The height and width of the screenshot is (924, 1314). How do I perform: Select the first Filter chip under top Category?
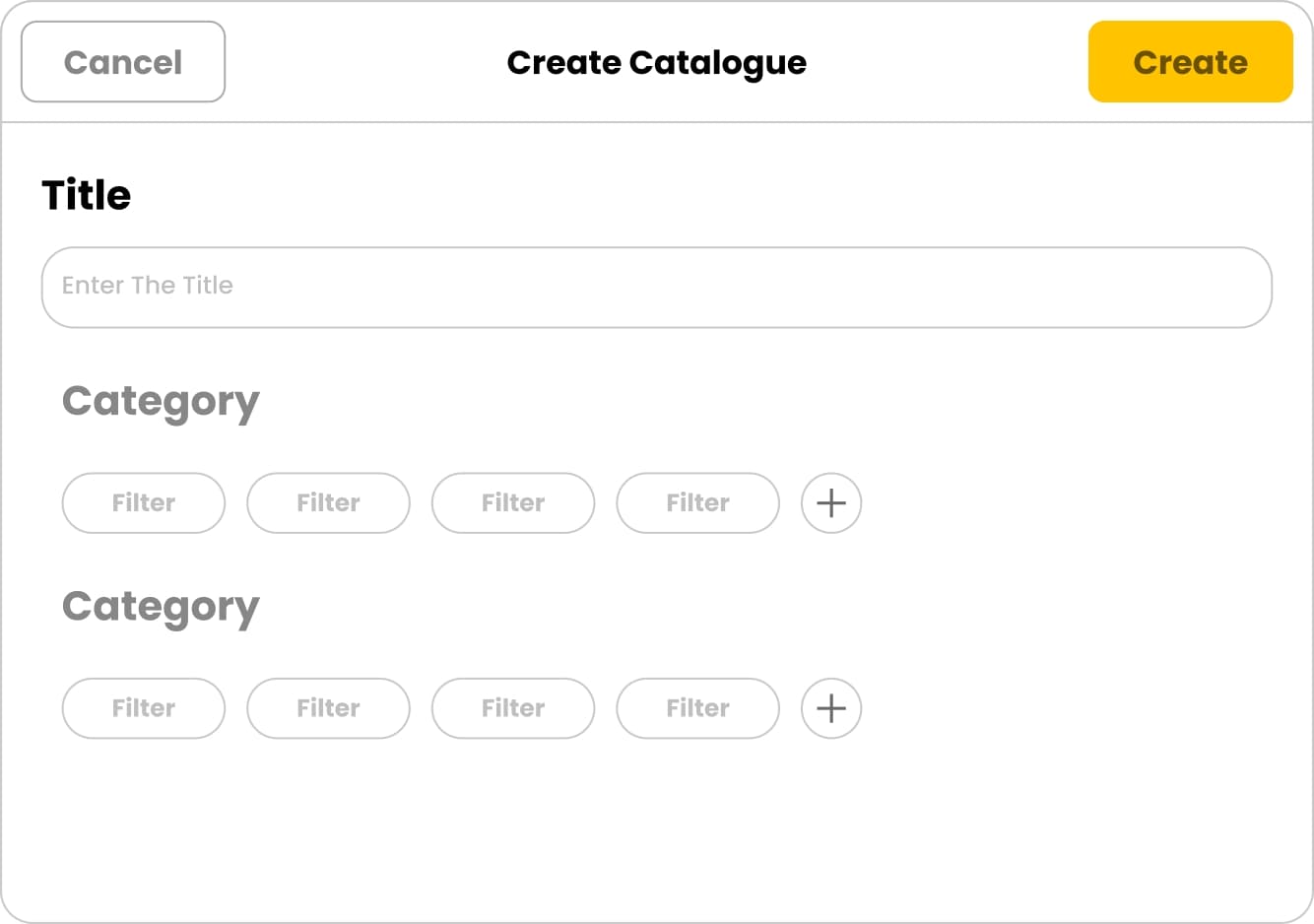tap(143, 503)
